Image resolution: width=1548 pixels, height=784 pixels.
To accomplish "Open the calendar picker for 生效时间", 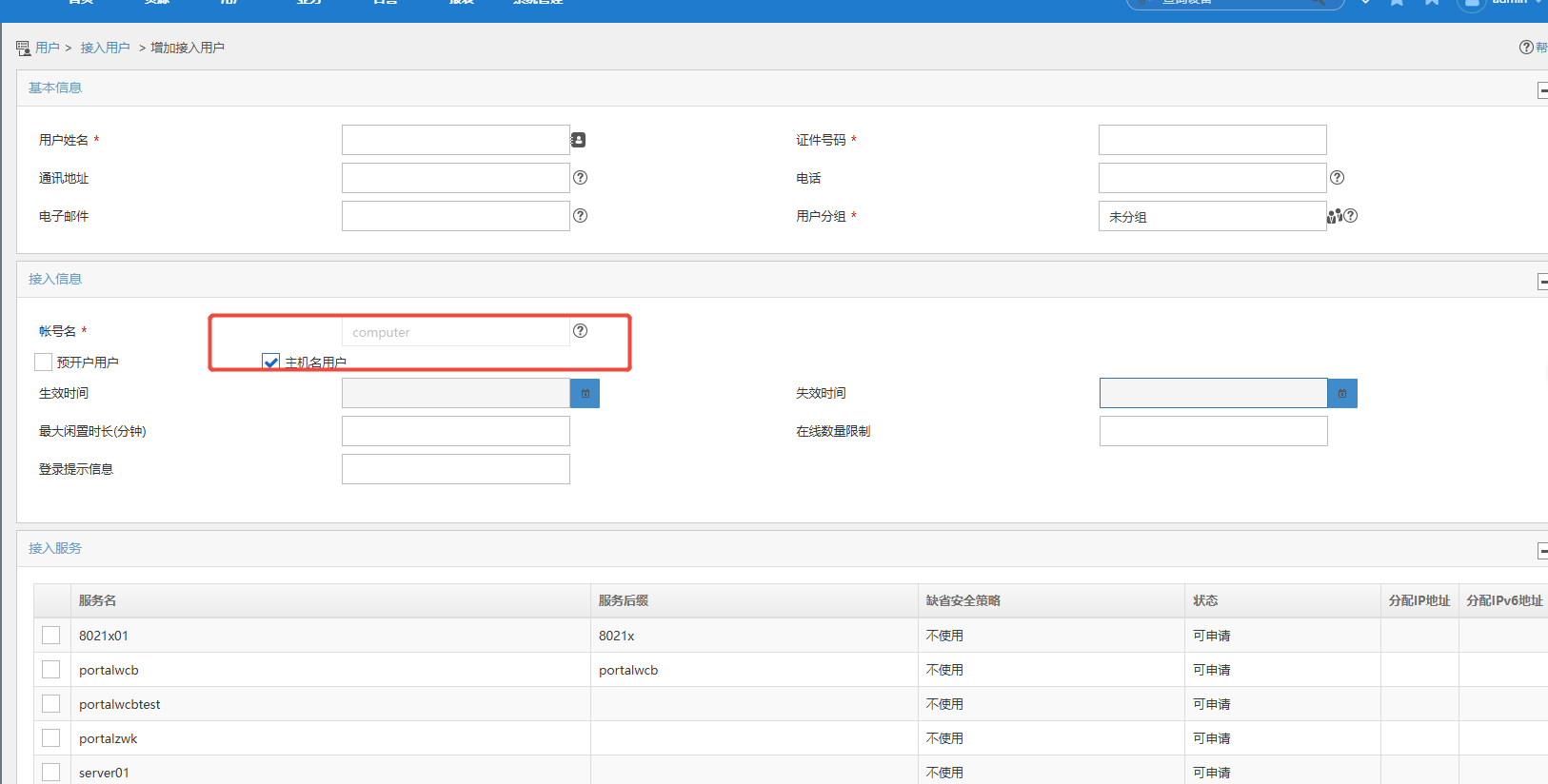I will pos(585,393).
